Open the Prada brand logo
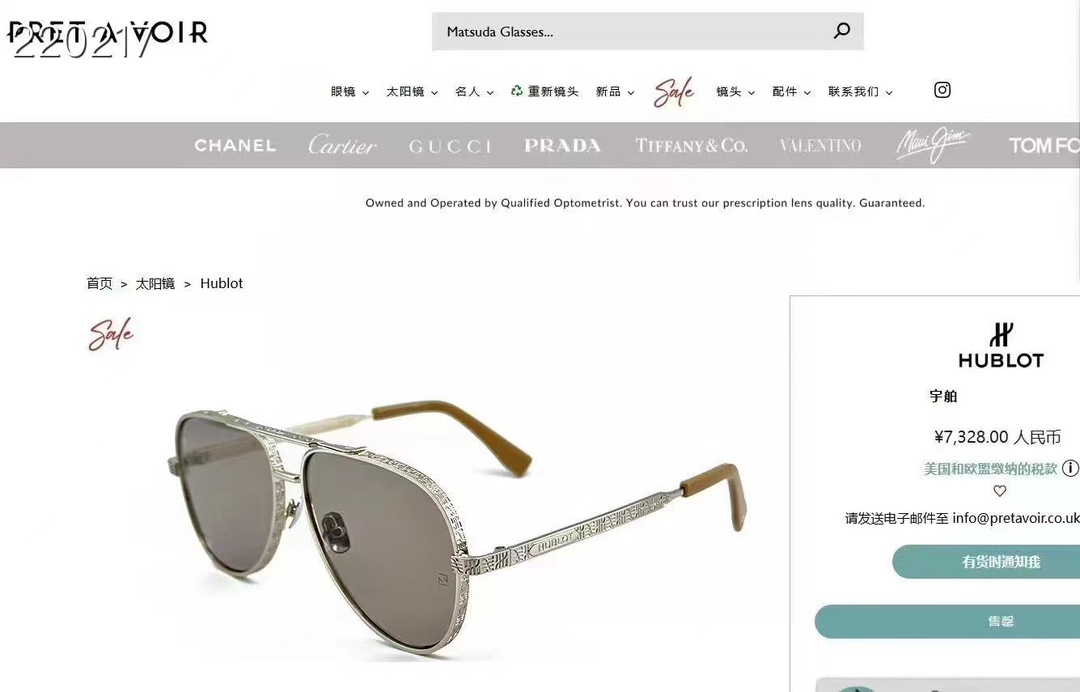1080x692 pixels. (563, 145)
